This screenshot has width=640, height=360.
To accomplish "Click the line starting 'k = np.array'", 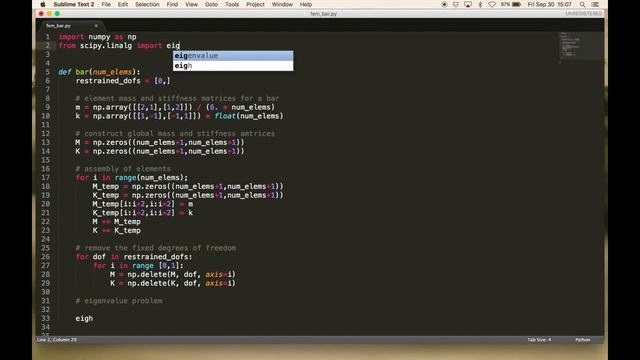I will tap(179, 116).
